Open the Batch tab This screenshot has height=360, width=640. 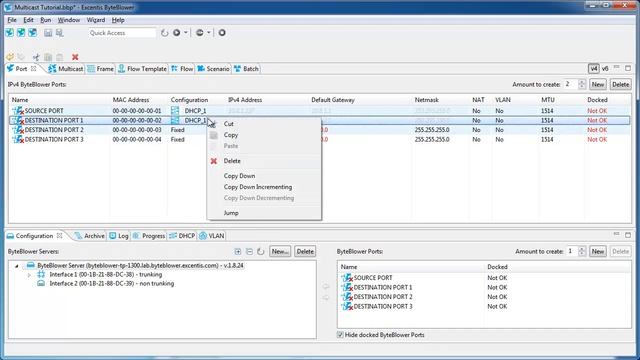tap(246, 69)
